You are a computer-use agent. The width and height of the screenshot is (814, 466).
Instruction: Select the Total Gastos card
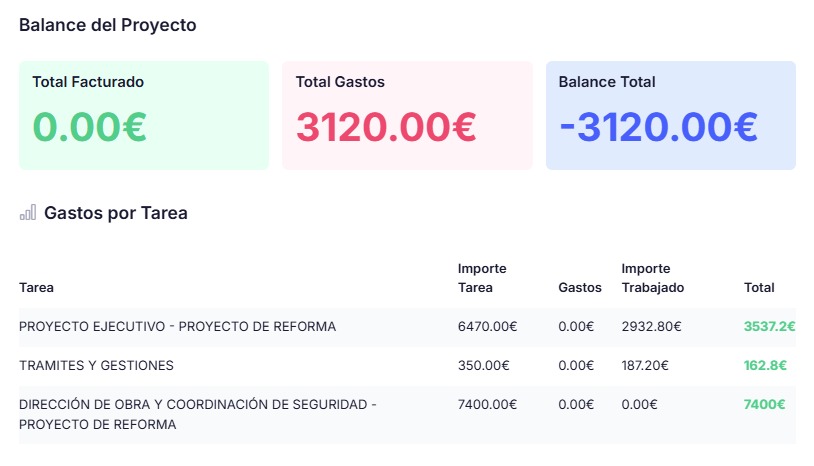[x=407, y=115]
